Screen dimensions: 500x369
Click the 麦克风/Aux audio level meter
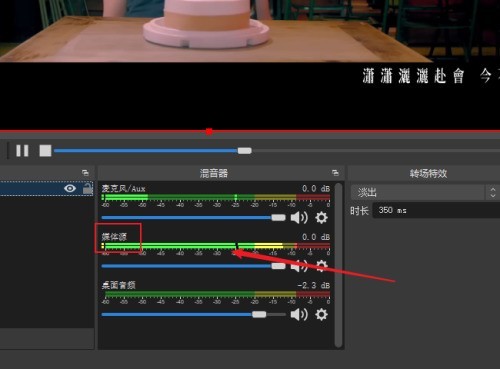point(216,197)
